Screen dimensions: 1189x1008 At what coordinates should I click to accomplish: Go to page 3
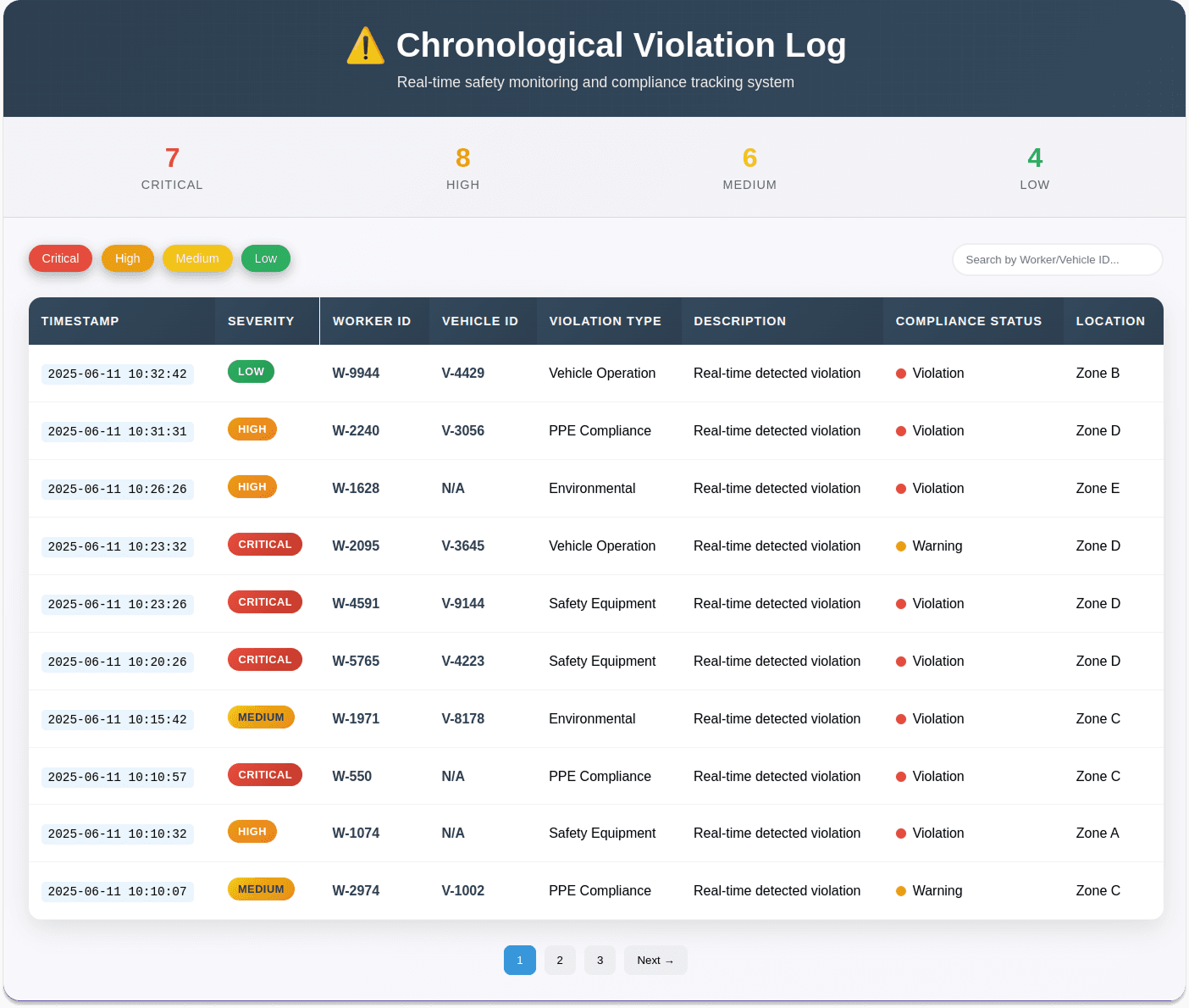point(600,961)
